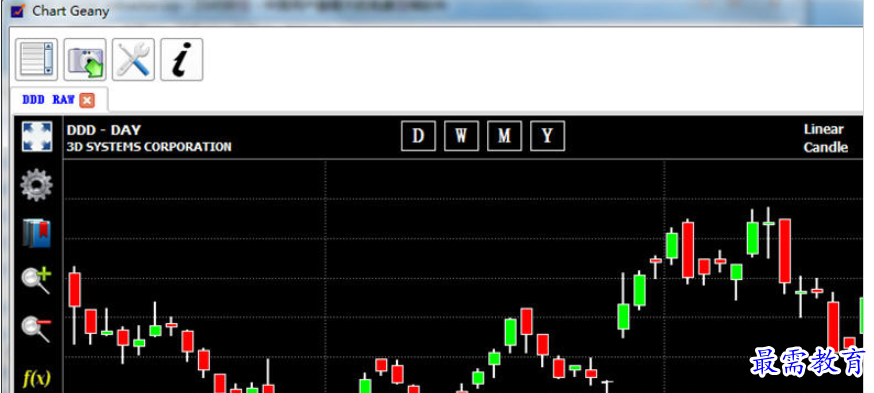The image size is (874, 393).
Task: Select the M monthly timeframe button
Action: [x=504, y=136]
